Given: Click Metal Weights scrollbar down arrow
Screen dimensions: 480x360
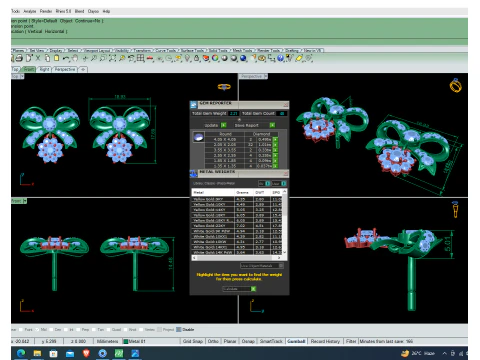Looking at the screenshot, I should 284,252.
